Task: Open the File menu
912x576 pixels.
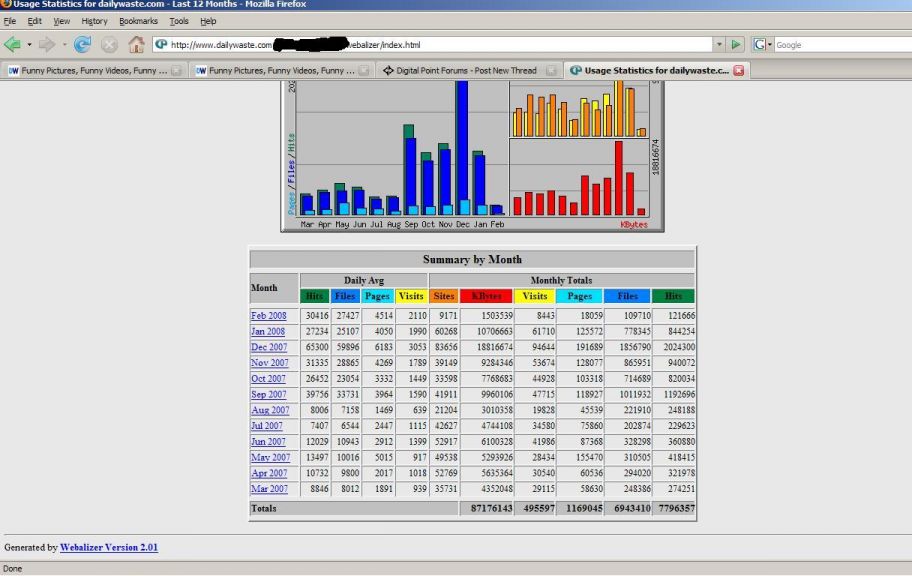Action: [x=10, y=21]
